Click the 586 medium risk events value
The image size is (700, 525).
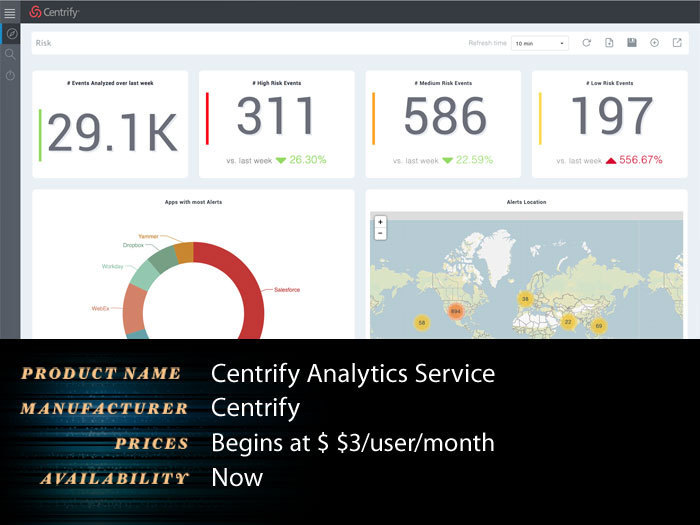click(x=445, y=116)
